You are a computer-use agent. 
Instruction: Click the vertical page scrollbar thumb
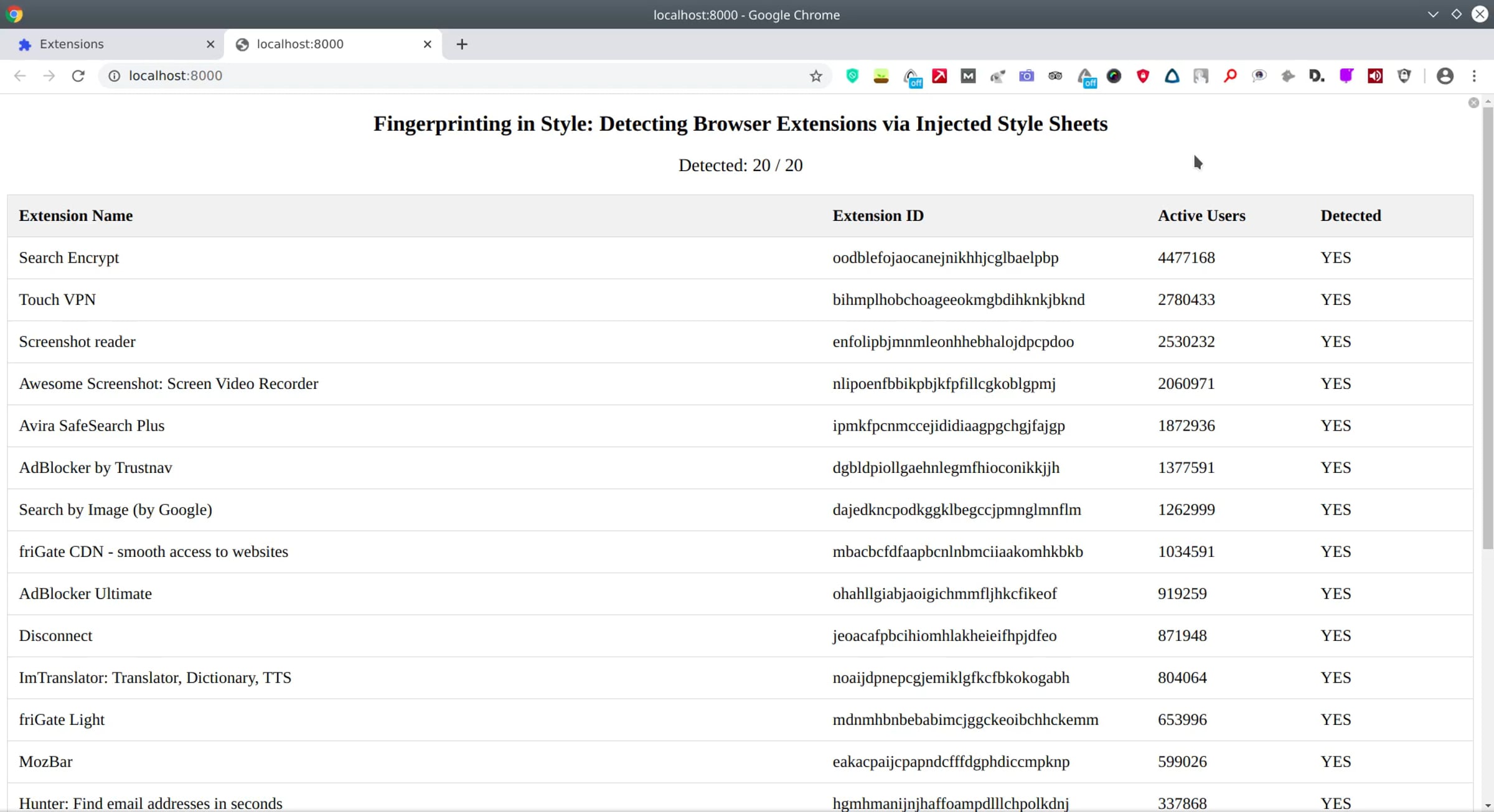(x=1488, y=328)
